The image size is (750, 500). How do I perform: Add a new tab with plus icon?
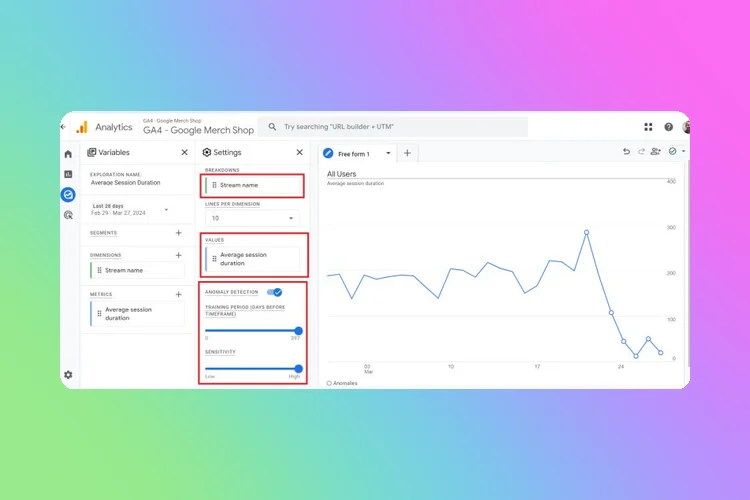[x=407, y=153]
